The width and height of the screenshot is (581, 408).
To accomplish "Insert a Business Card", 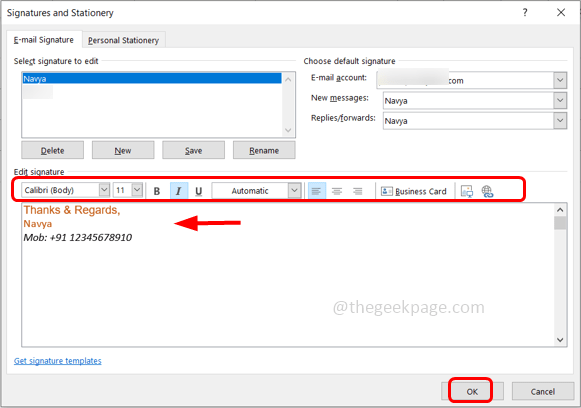I will [414, 191].
